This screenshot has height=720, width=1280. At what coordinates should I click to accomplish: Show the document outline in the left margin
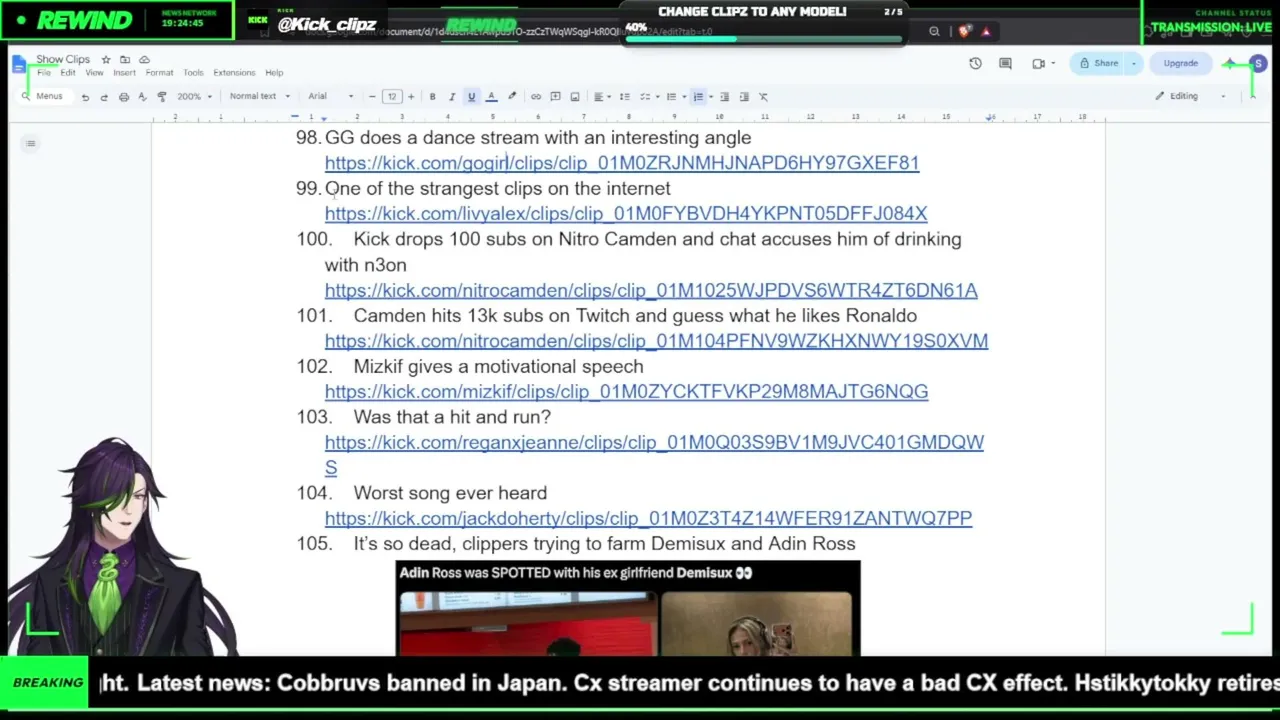point(31,144)
